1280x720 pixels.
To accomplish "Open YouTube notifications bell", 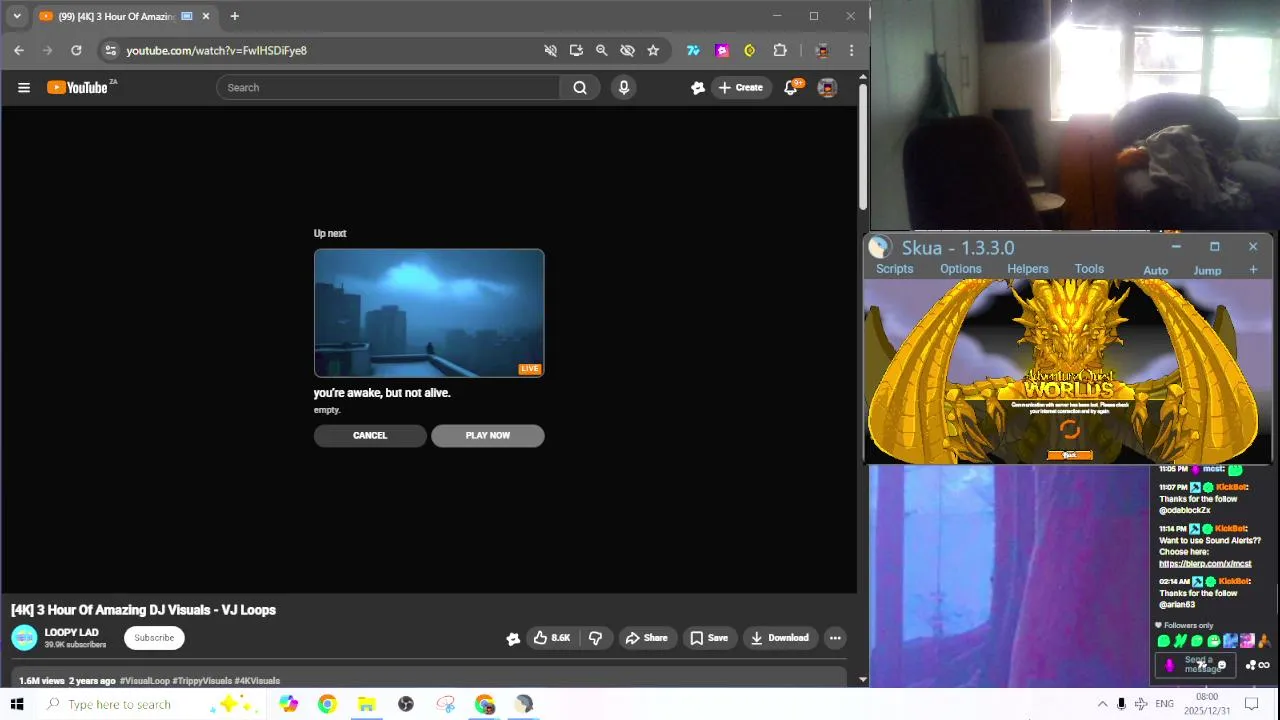I will point(791,88).
